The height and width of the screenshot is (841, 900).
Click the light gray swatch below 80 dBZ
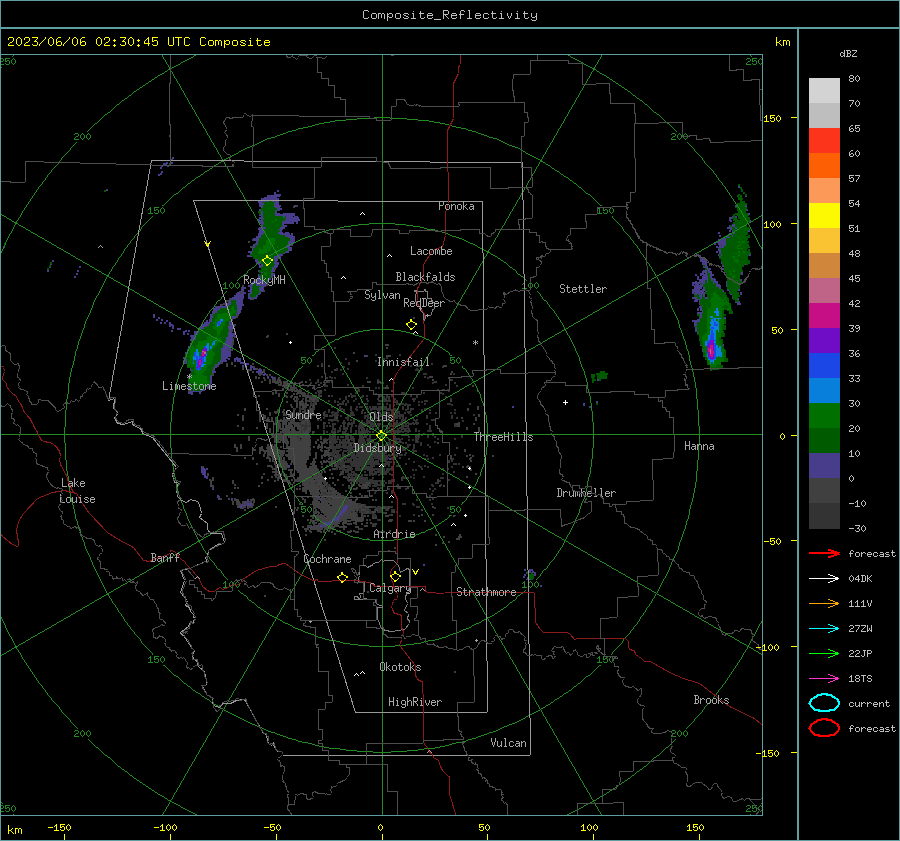(x=824, y=91)
